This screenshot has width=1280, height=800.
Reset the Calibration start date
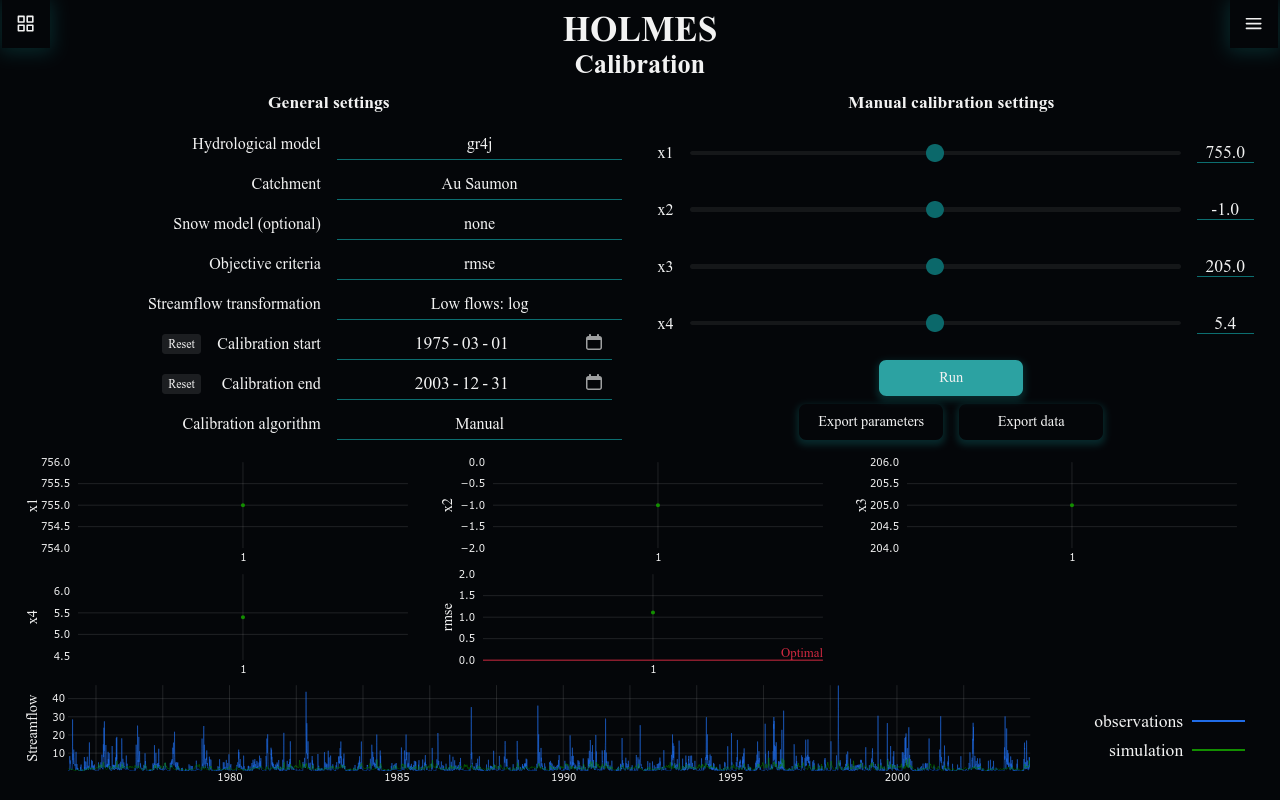[x=181, y=344]
